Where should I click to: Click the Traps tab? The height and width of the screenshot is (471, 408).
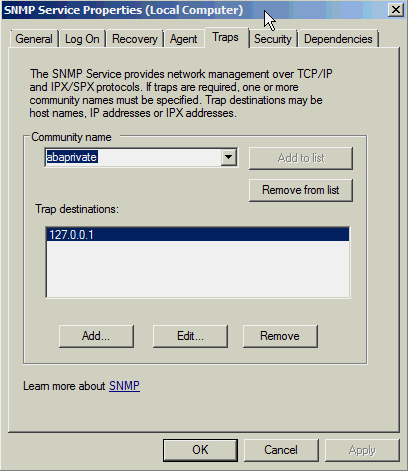(226, 37)
